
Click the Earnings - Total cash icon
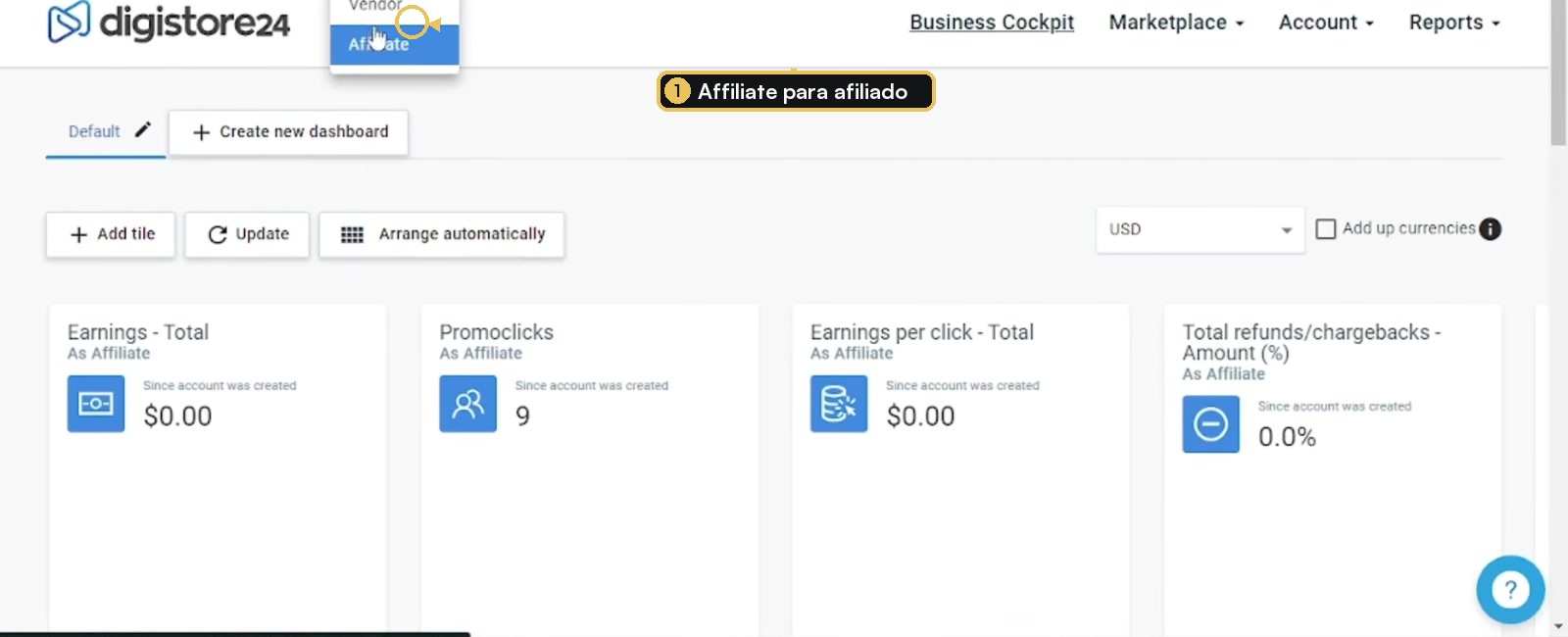pyautogui.click(x=96, y=404)
